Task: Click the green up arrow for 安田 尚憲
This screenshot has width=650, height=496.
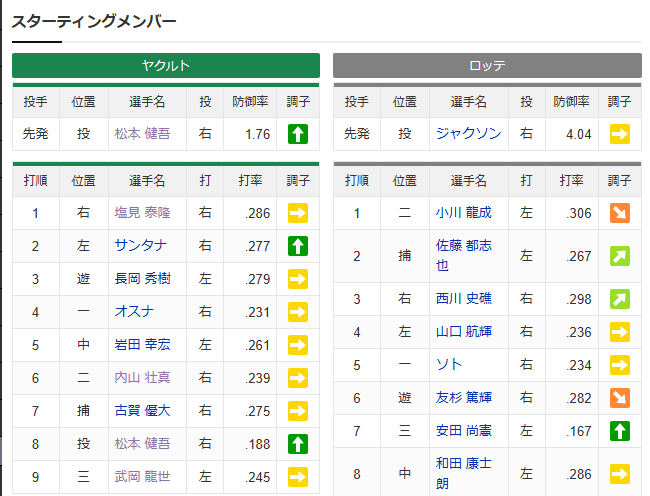Action: point(620,431)
